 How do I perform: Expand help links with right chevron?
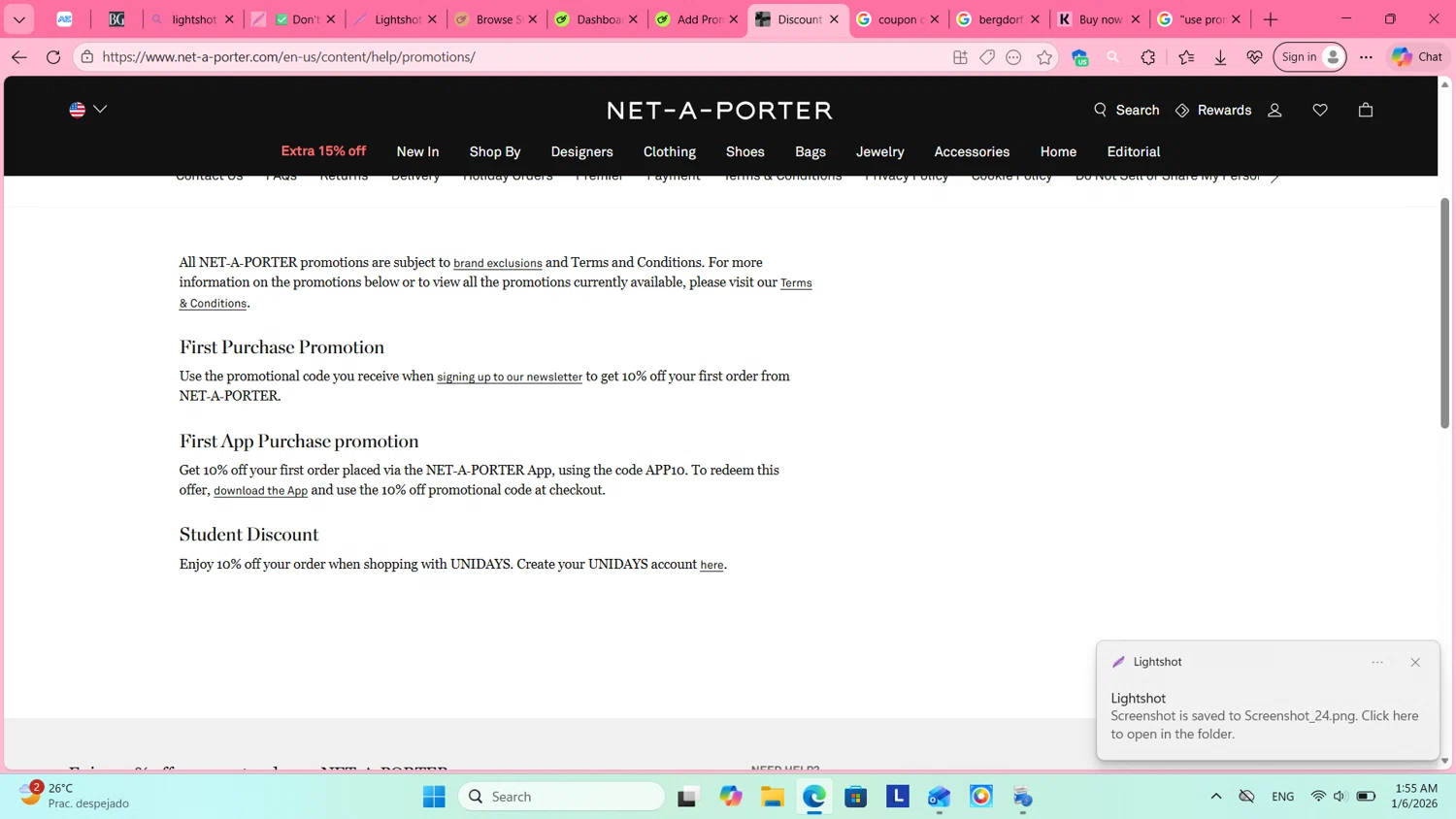(x=1275, y=178)
